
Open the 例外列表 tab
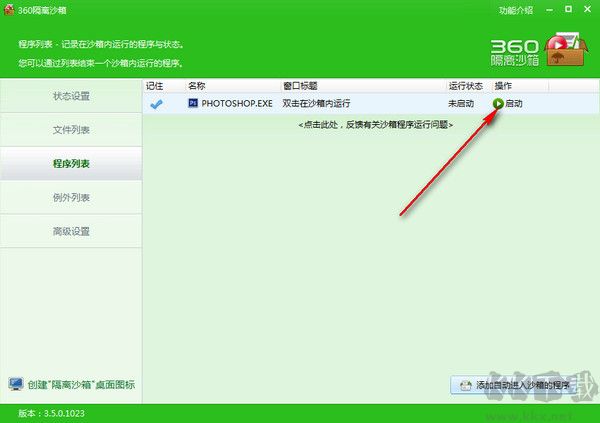click(71, 198)
